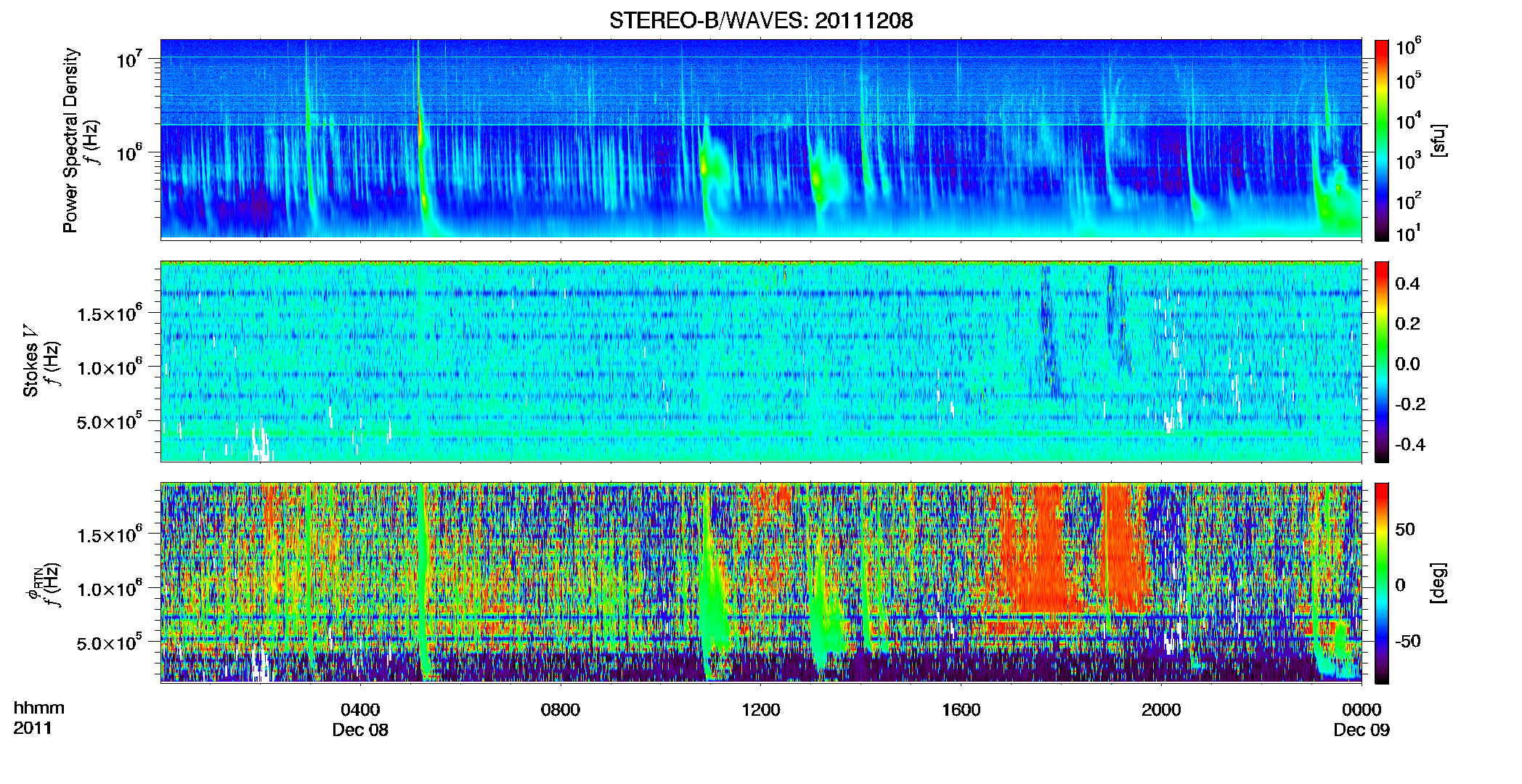Click the -50 value on degree color bar
Viewport: 1522px width, 784px height.
pos(1409,641)
